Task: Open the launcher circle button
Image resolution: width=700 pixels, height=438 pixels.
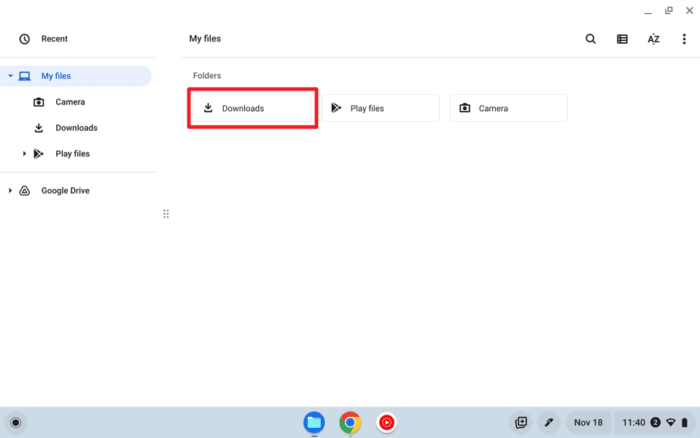Action: [16, 422]
